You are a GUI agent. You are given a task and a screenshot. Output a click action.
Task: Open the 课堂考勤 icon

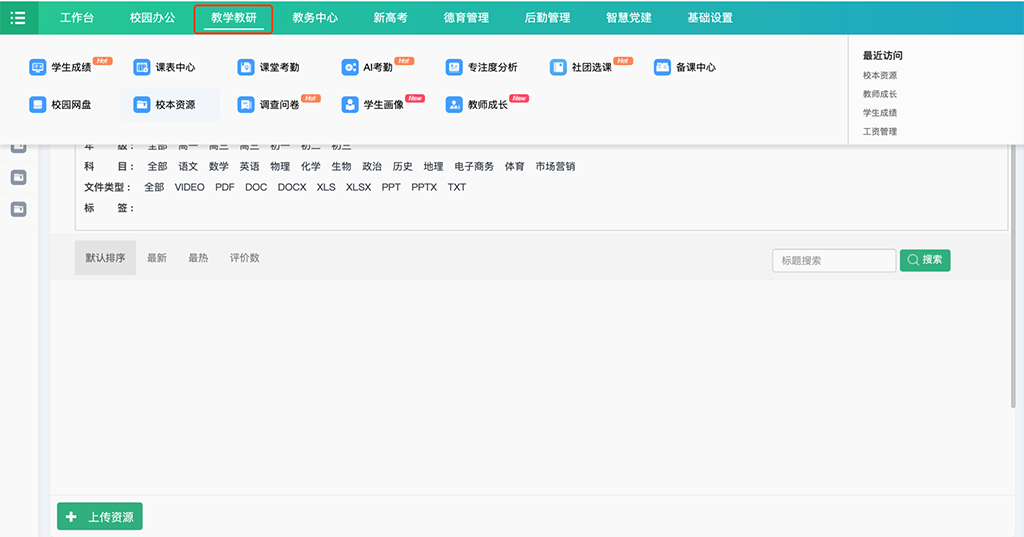[246, 67]
